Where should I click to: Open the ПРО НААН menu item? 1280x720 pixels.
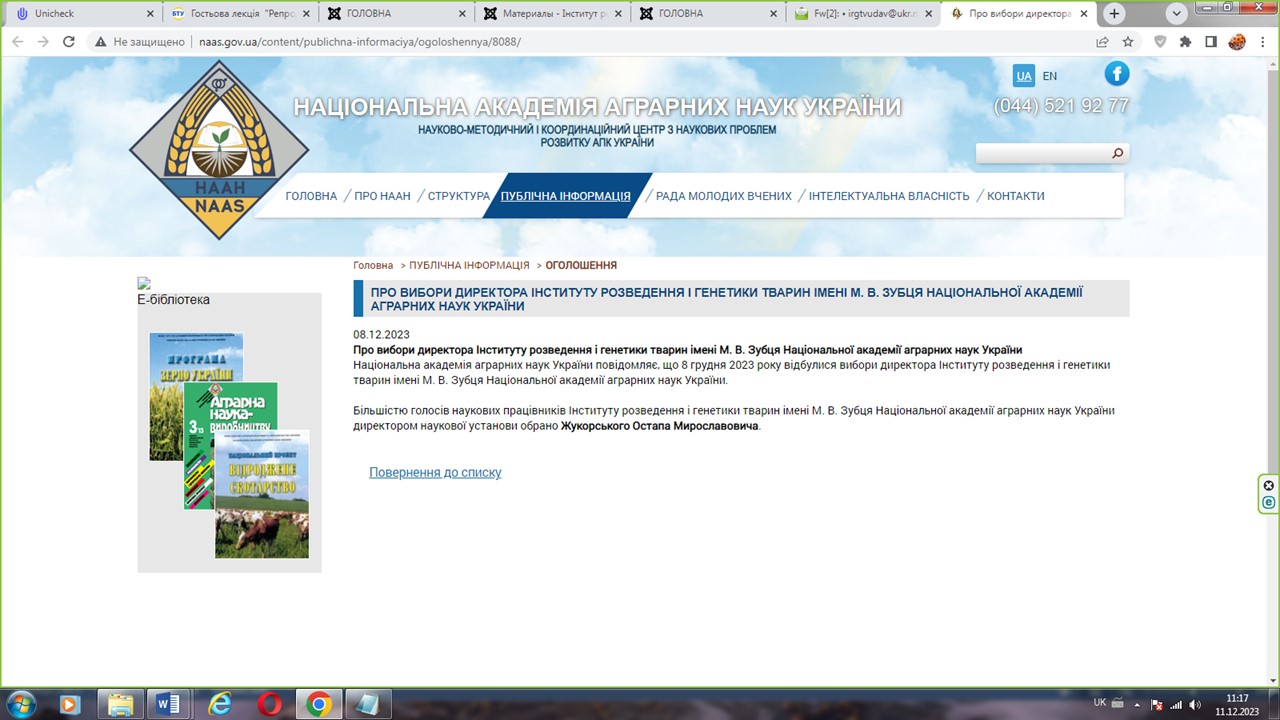(382, 196)
